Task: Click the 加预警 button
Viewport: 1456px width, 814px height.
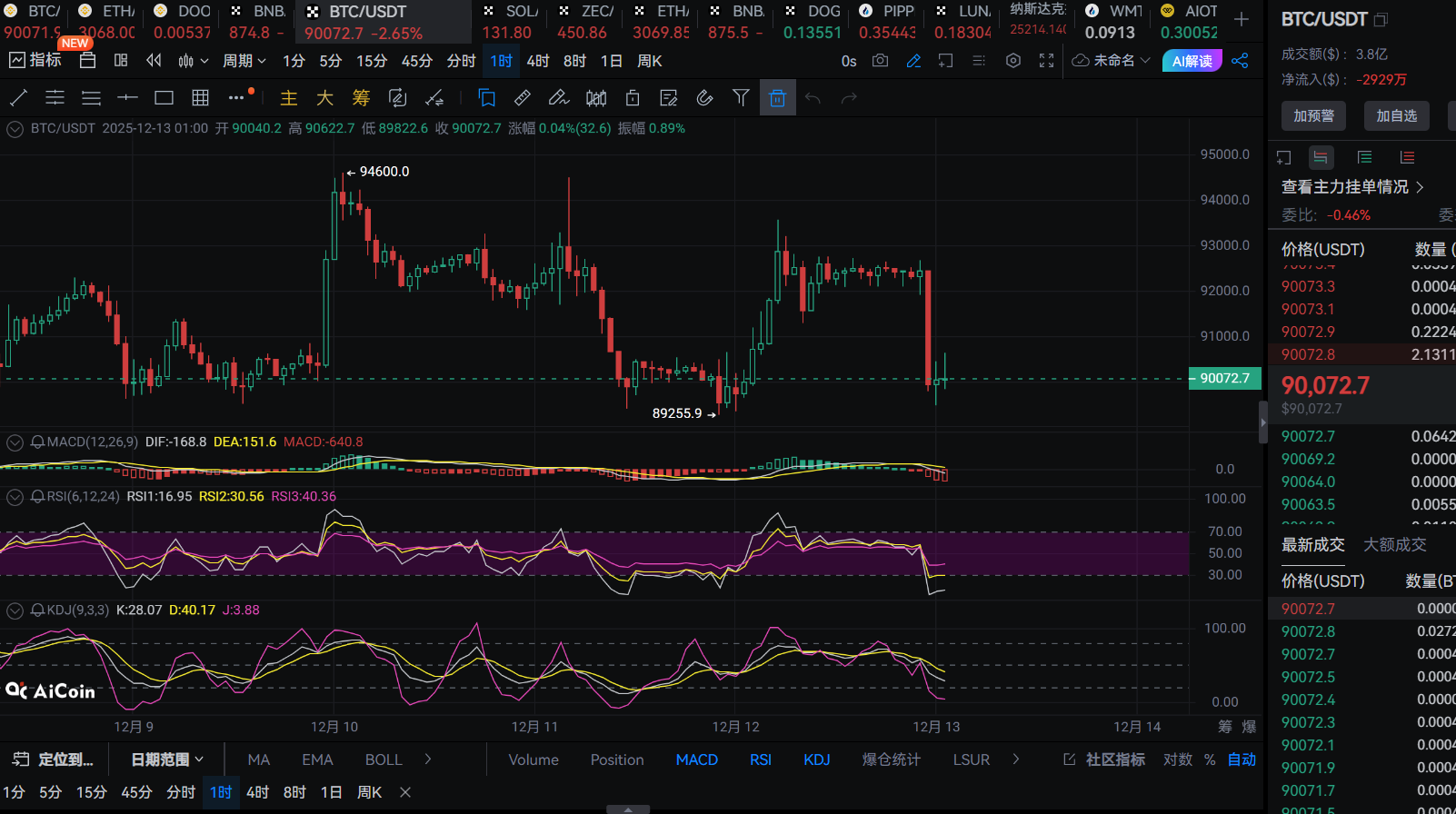Action: pyautogui.click(x=1313, y=115)
